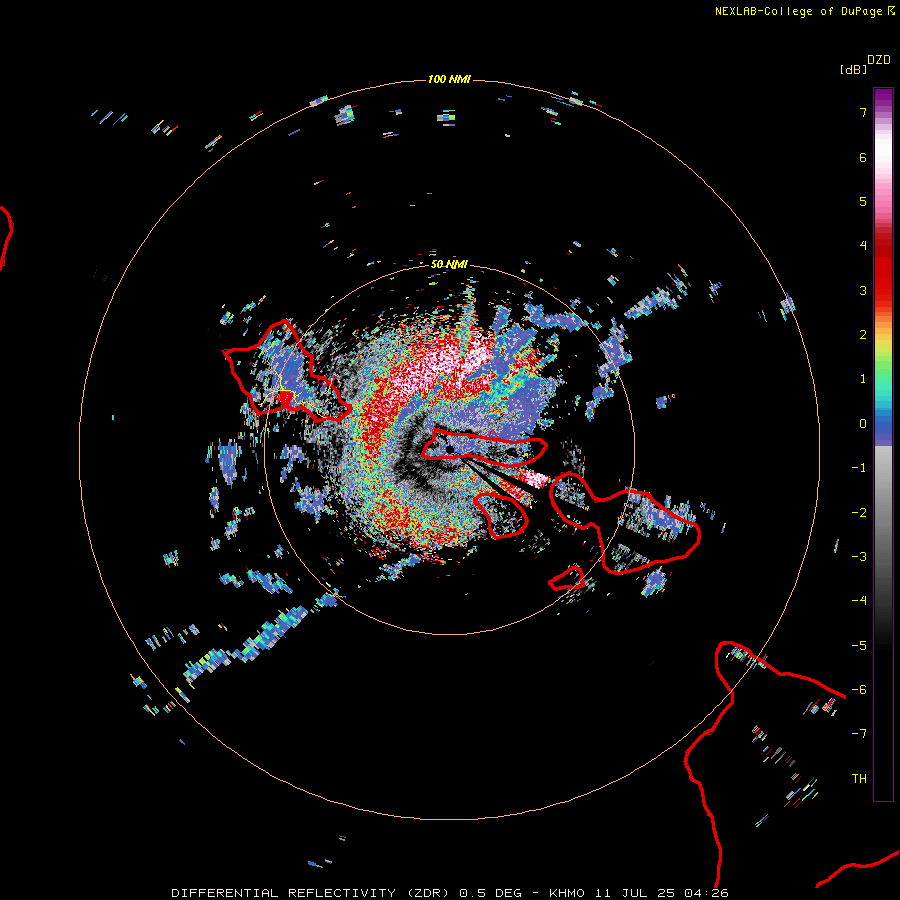Viewport: 900px width, 900px height.
Task: Click the -5 value on the dB scale
Action: pos(859,646)
